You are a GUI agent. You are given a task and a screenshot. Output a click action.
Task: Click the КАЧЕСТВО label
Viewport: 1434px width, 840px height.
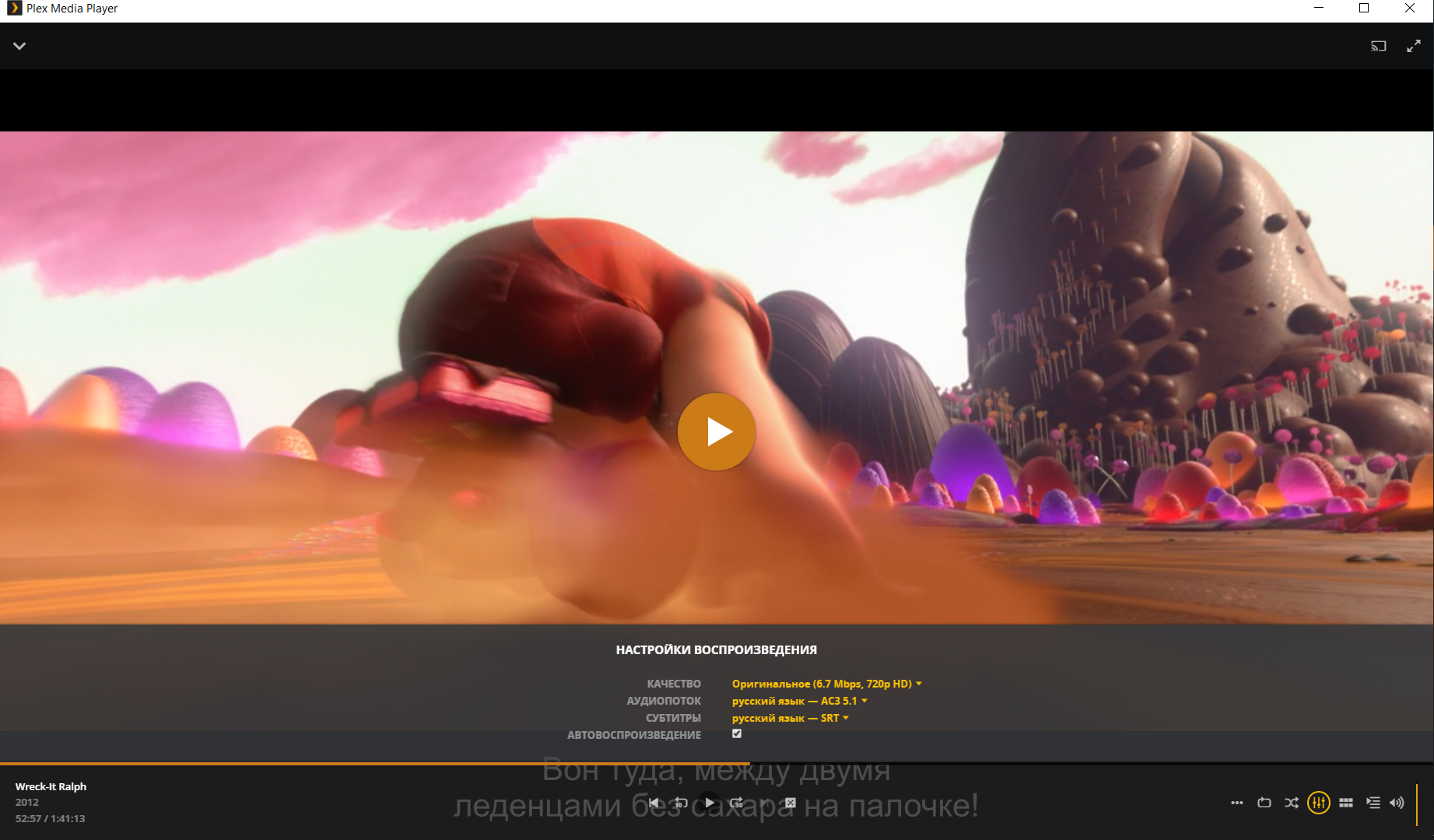[674, 684]
